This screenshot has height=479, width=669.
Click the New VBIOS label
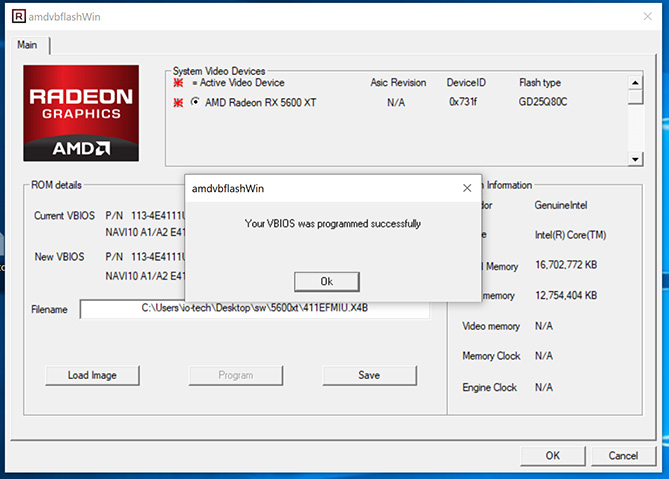pos(59,257)
